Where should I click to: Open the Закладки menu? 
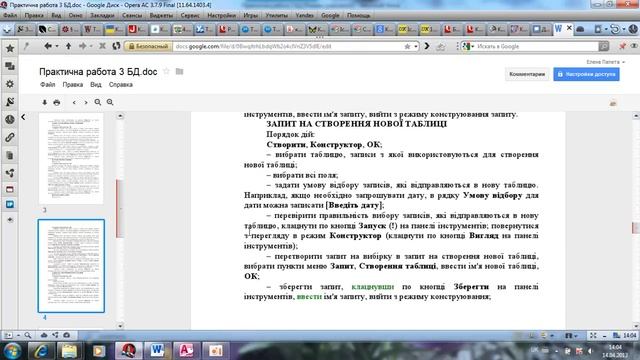(102, 16)
